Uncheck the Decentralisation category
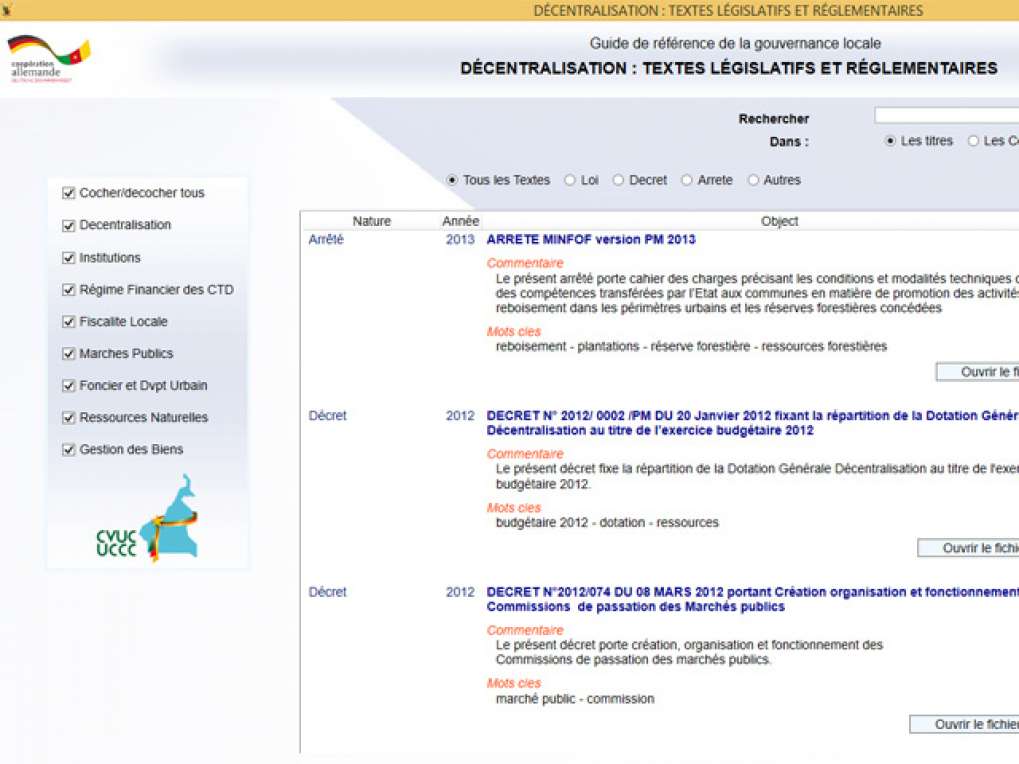The image size is (1019, 764). (x=69, y=225)
